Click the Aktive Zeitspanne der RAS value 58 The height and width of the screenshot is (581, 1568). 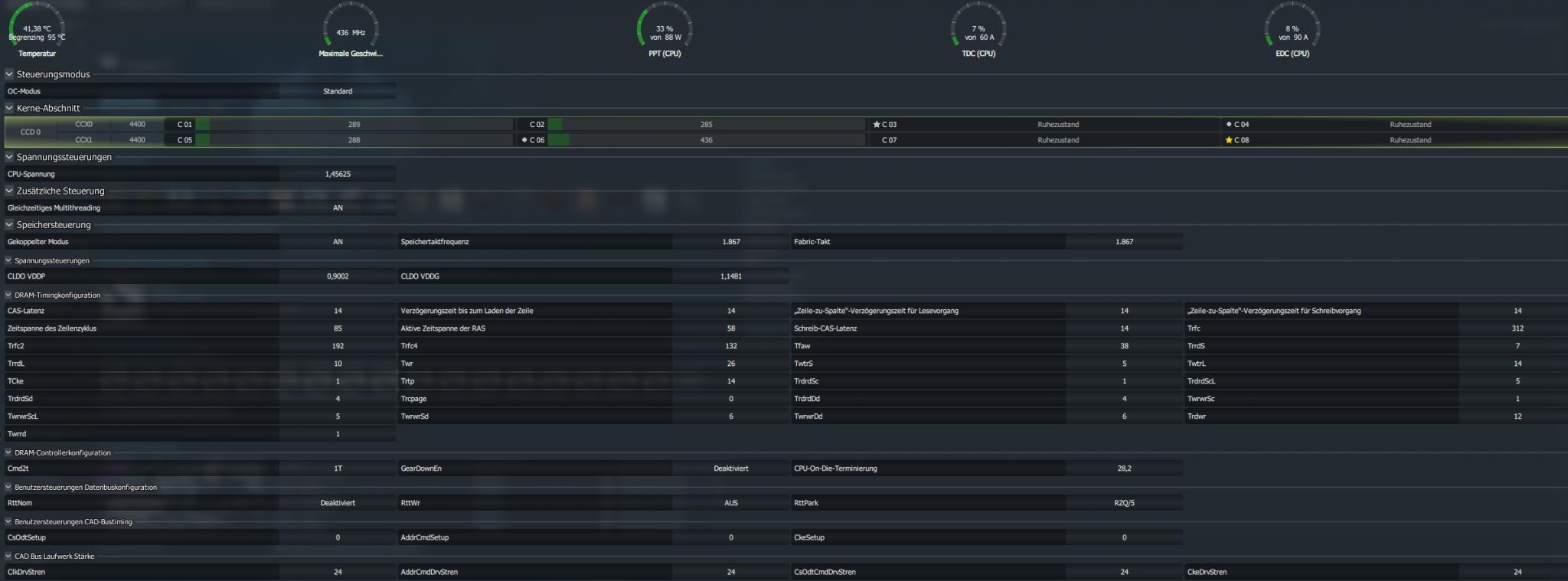click(x=731, y=328)
